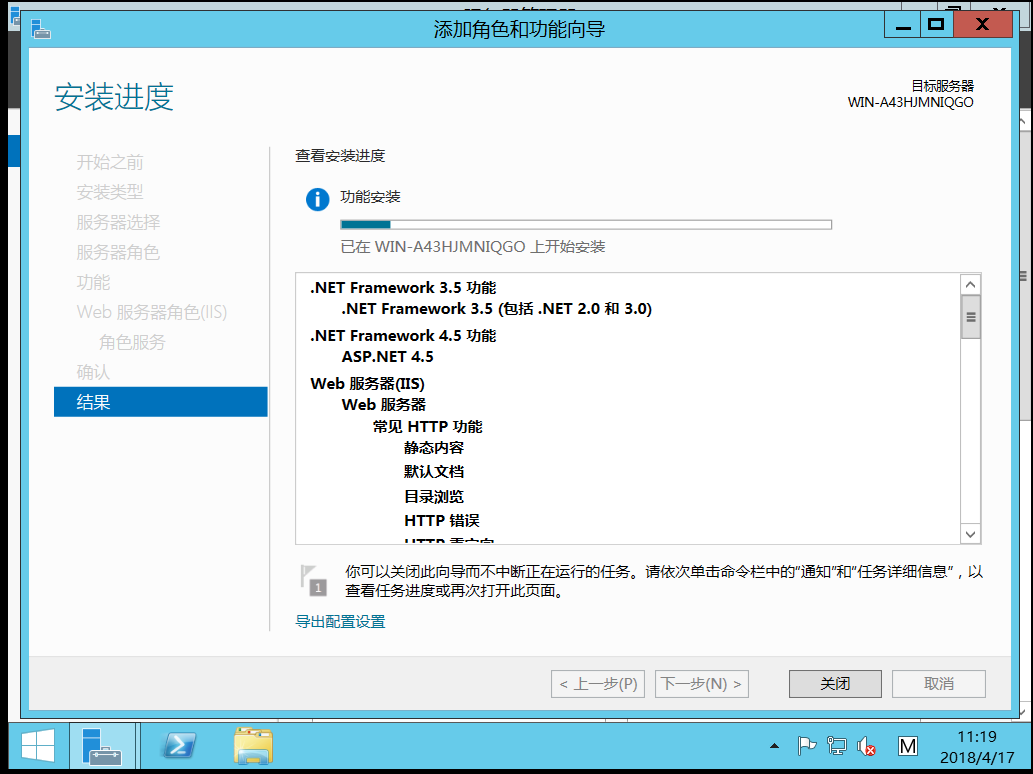Select the 功能 step in the sidebar
This screenshot has height=774, width=1033.
tap(93, 282)
